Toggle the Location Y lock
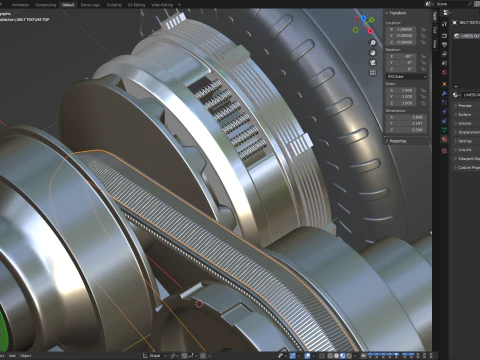Screen dimensions: 480x360 point(423,36)
